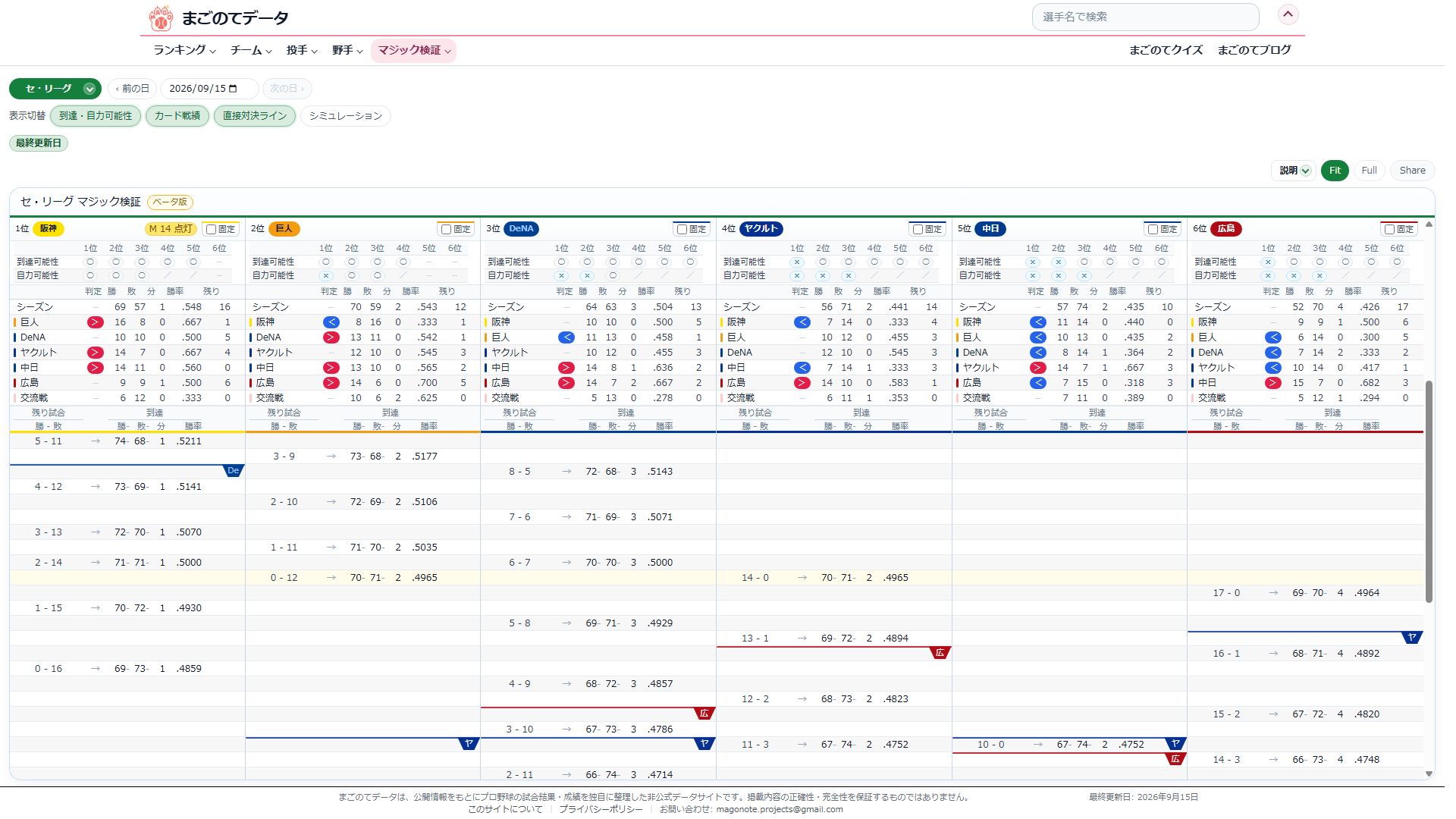Click the DeNA team badge
The height and width of the screenshot is (819, 1456).
[521, 229]
